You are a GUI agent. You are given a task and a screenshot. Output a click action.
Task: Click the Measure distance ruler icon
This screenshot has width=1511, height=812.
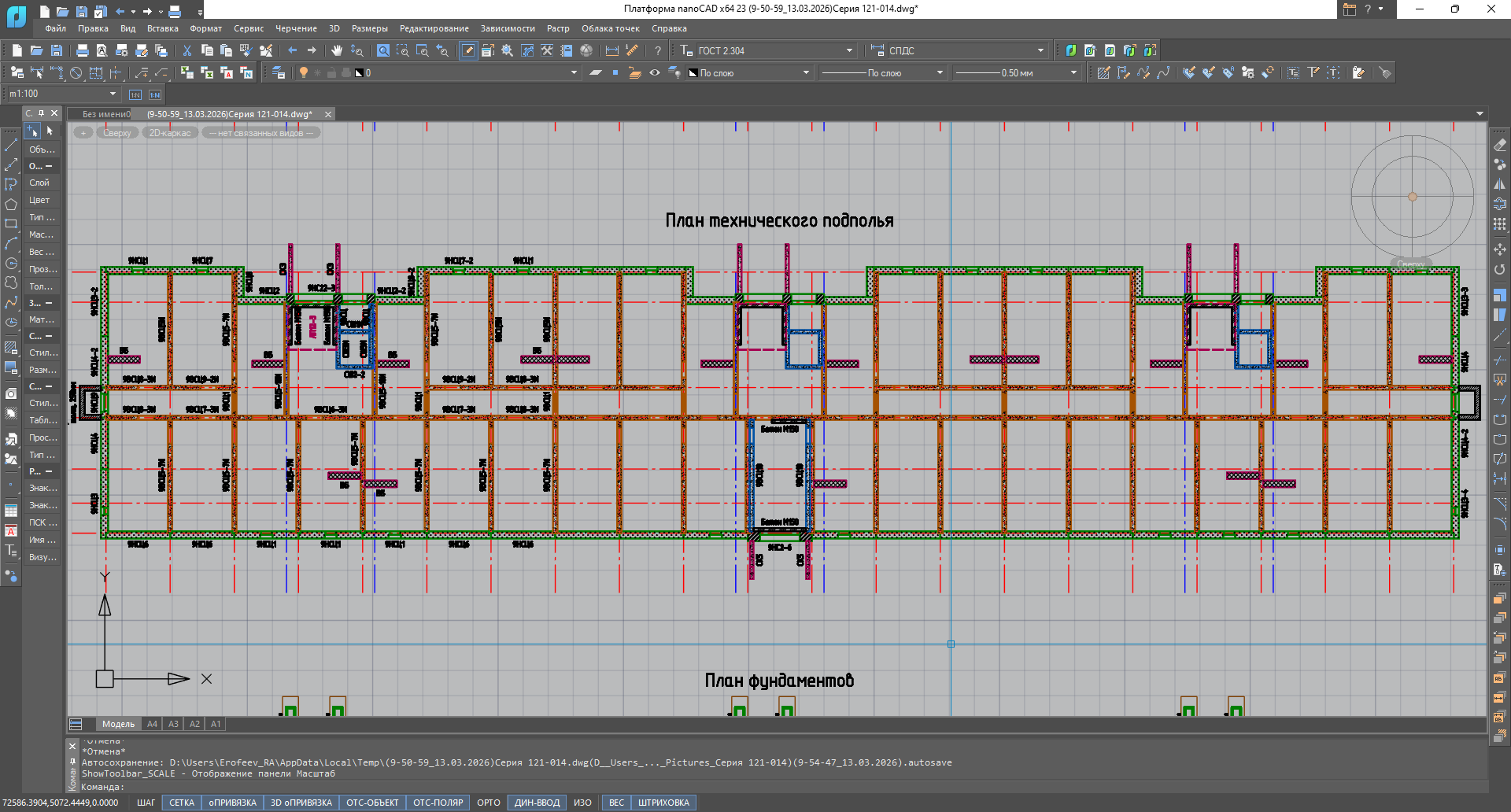click(632, 50)
